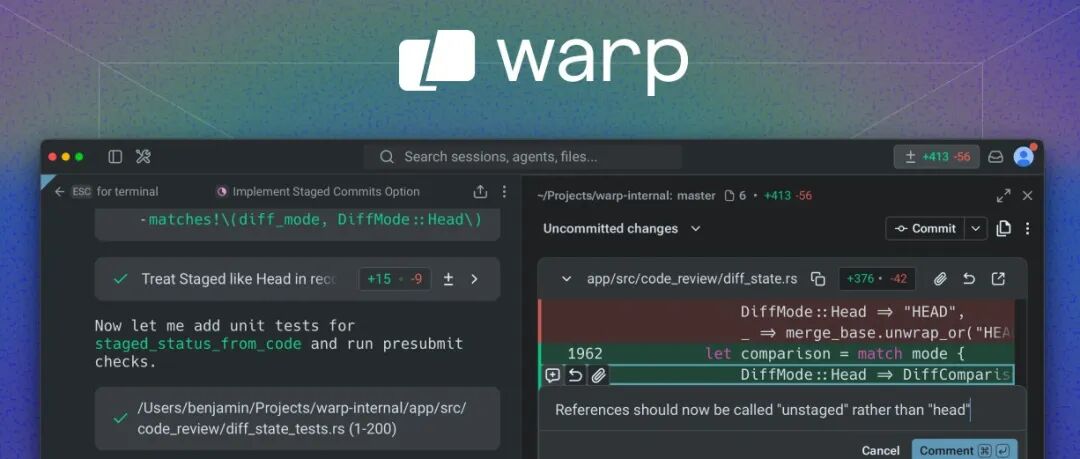The image size is (1080, 459).
Task: Open the +413 -56 diff summary button
Action: pos(936,157)
